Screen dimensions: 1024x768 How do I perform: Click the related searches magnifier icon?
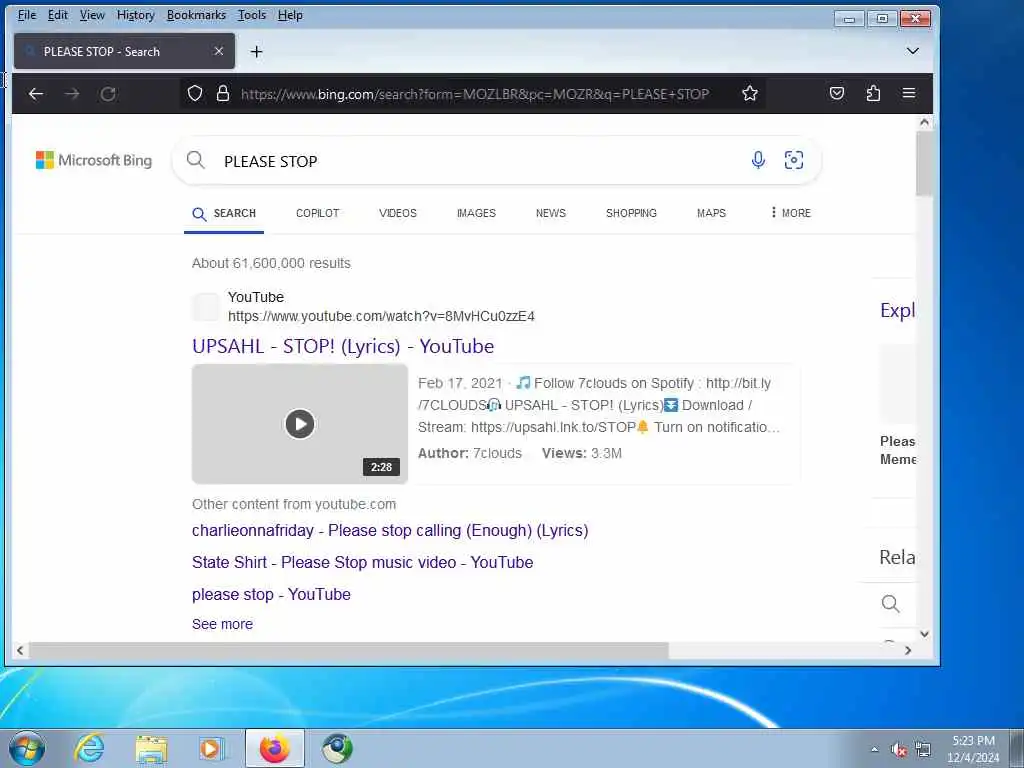890,603
